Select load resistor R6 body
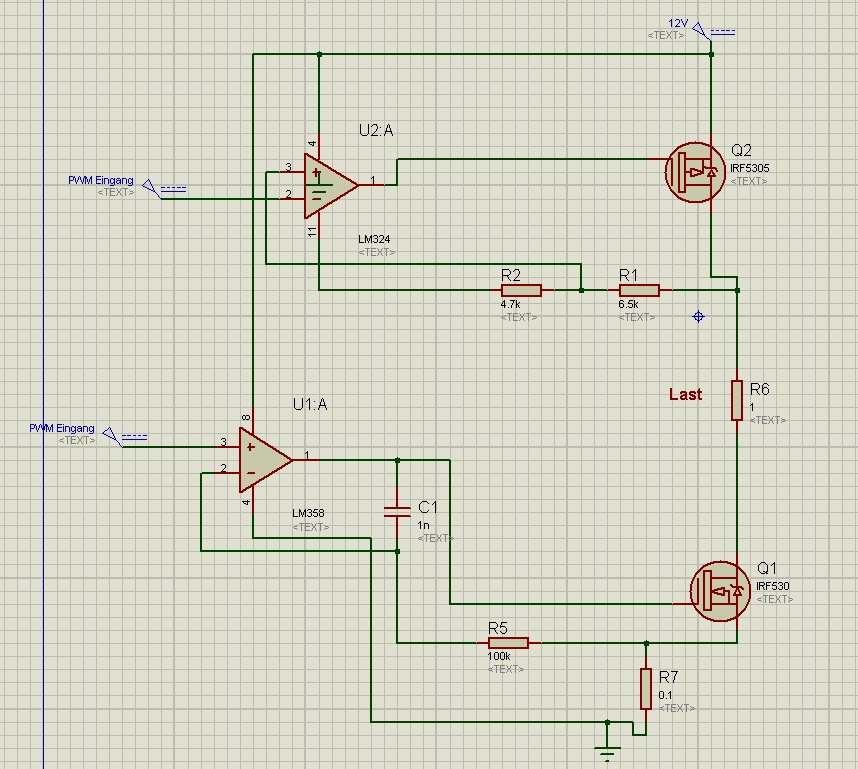858x769 pixels. click(x=737, y=401)
